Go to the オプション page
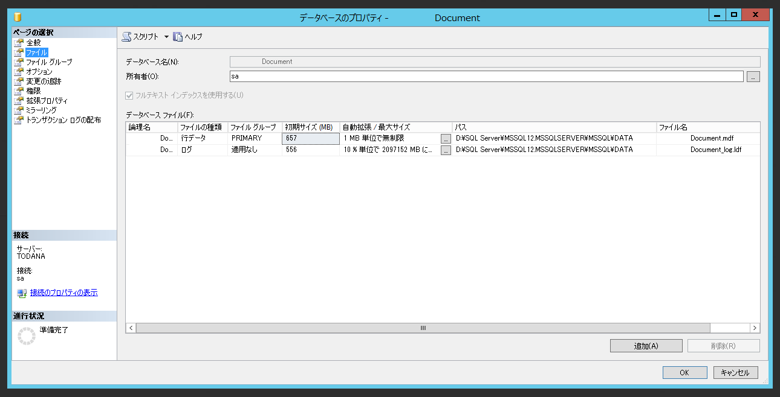The width and height of the screenshot is (780, 397). tap(39, 72)
